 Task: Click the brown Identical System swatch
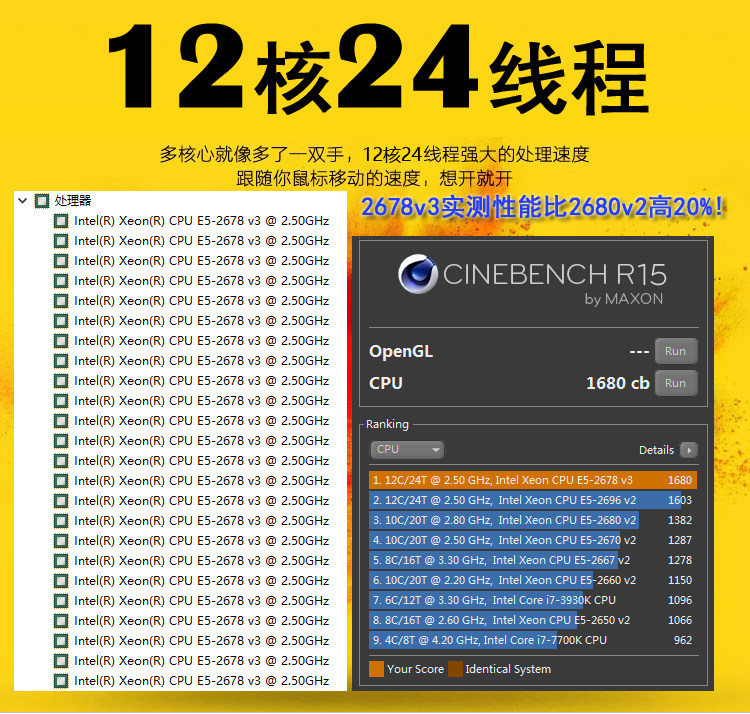(455, 669)
